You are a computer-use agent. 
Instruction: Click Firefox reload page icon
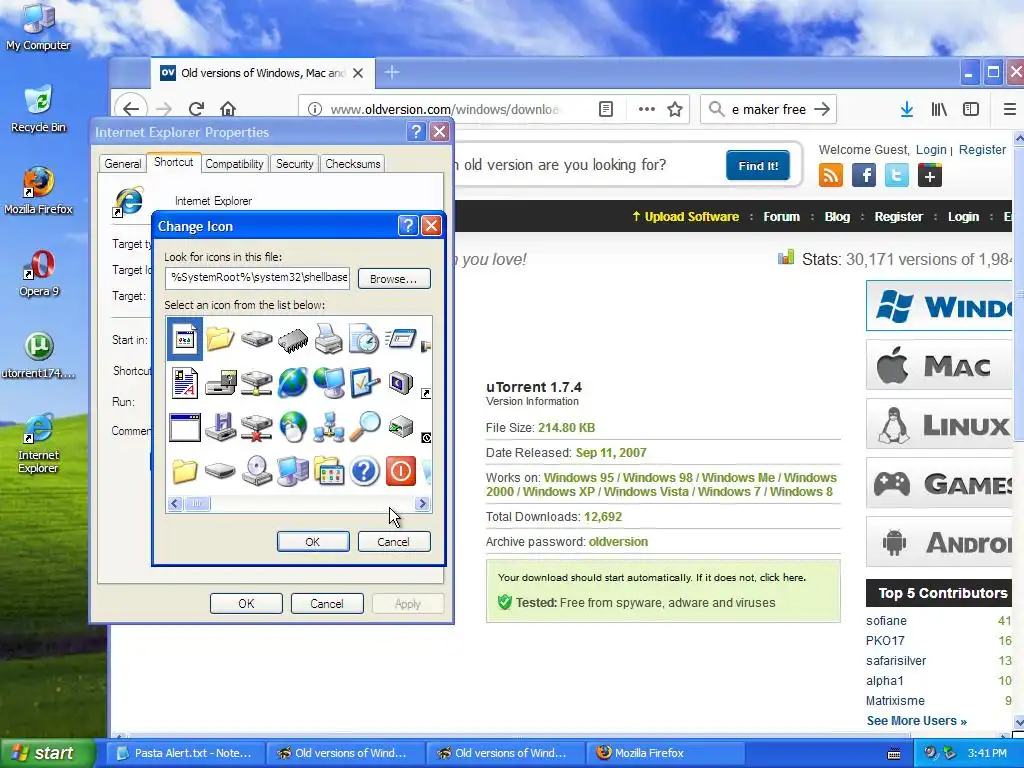(196, 109)
